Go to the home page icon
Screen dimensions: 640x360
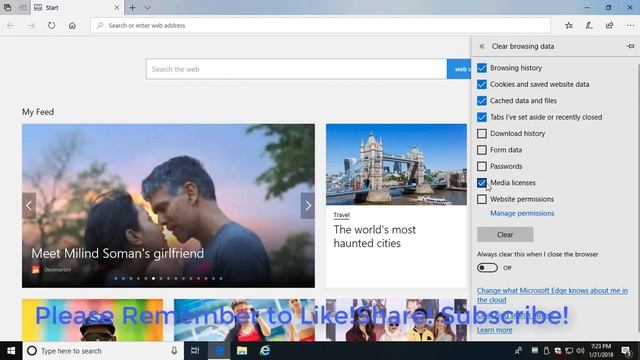72,25
